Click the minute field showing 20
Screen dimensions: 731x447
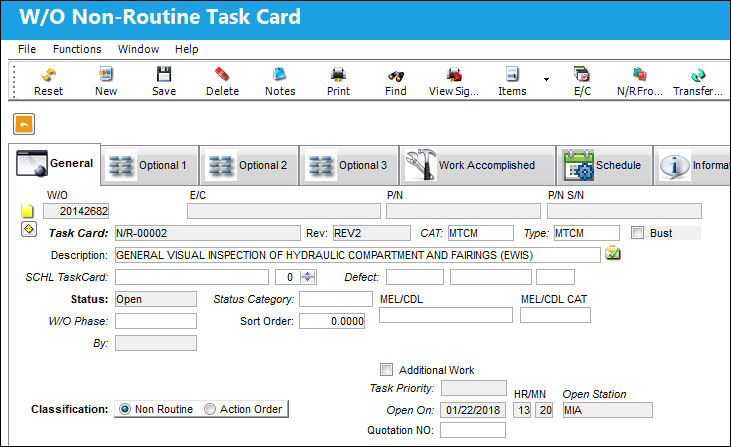click(x=544, y=410)
